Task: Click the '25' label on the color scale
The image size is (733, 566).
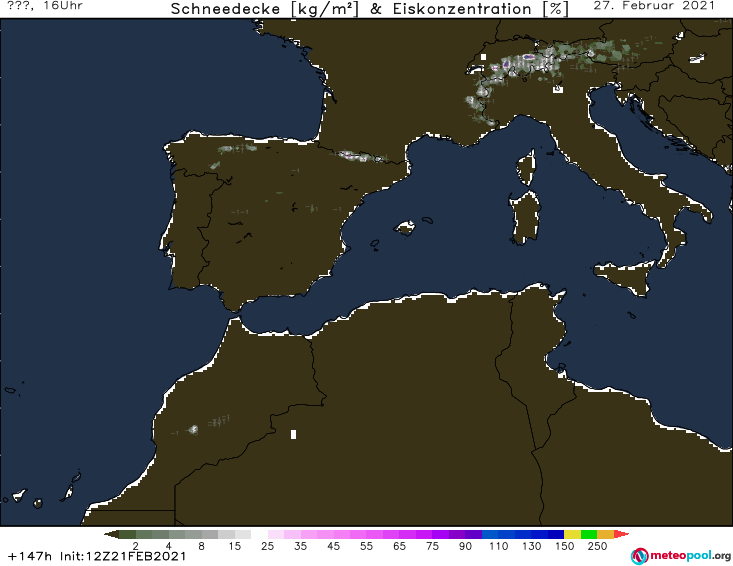Action: [x=267, y=546]
